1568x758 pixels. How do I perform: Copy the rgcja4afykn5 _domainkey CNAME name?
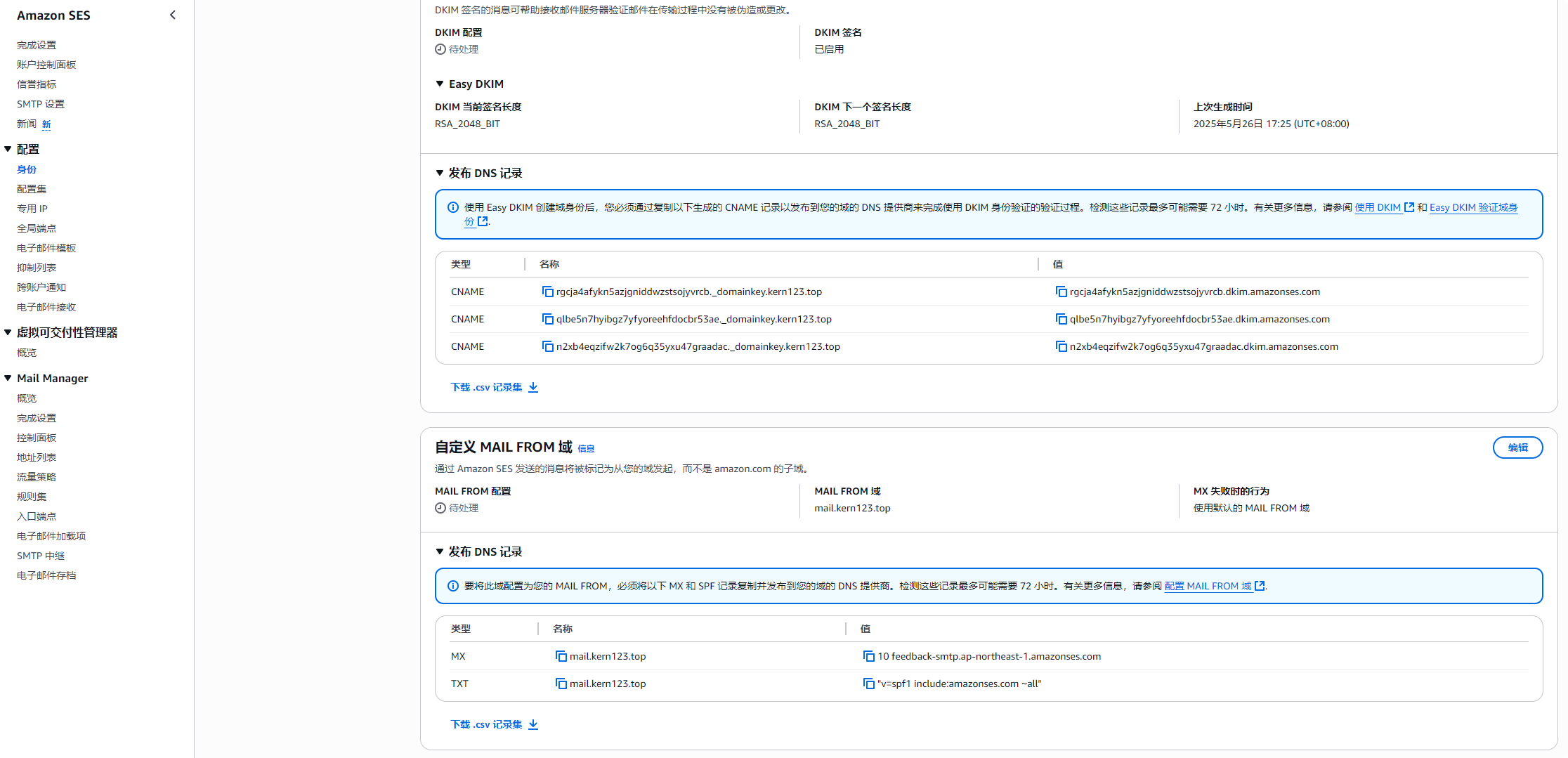tap(547, 292)
